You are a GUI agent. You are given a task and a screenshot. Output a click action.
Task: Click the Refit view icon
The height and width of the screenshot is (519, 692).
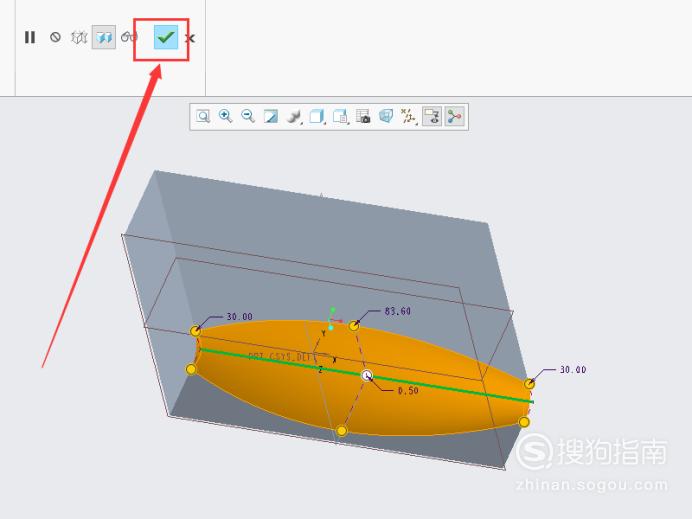point(203,117)
